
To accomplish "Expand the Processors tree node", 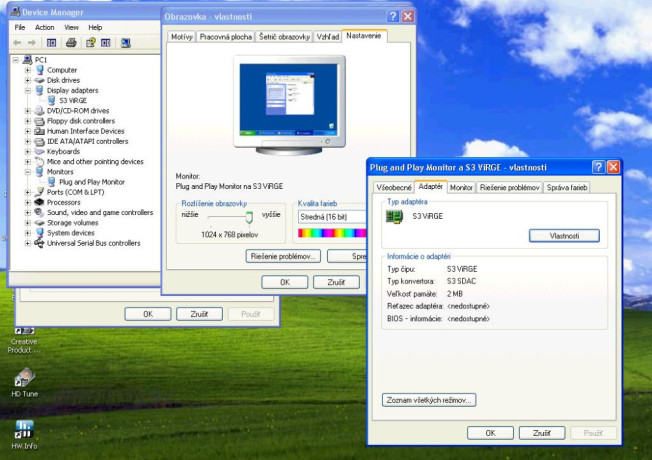I will (x=27, y=203).
